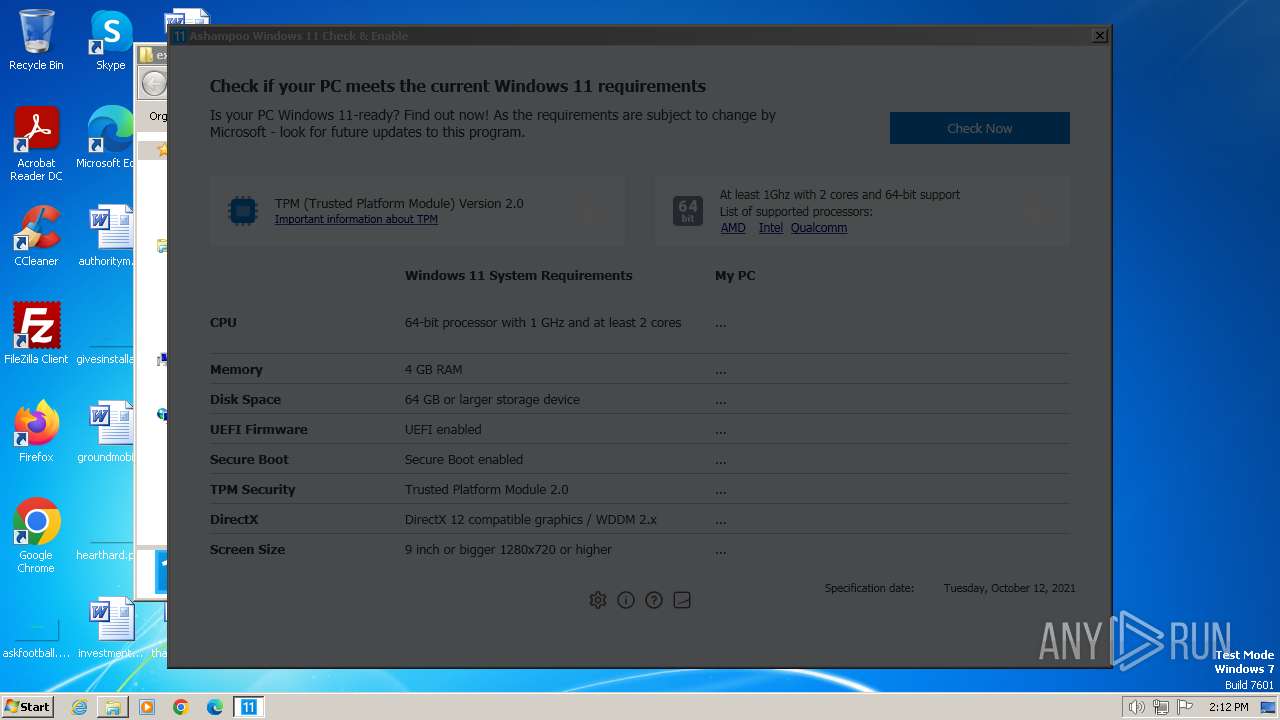Image resolution: width=1280 pixels, height=720 pixels.
Task: Click the 'My PC' column header
Action: [x=735, y=276]
